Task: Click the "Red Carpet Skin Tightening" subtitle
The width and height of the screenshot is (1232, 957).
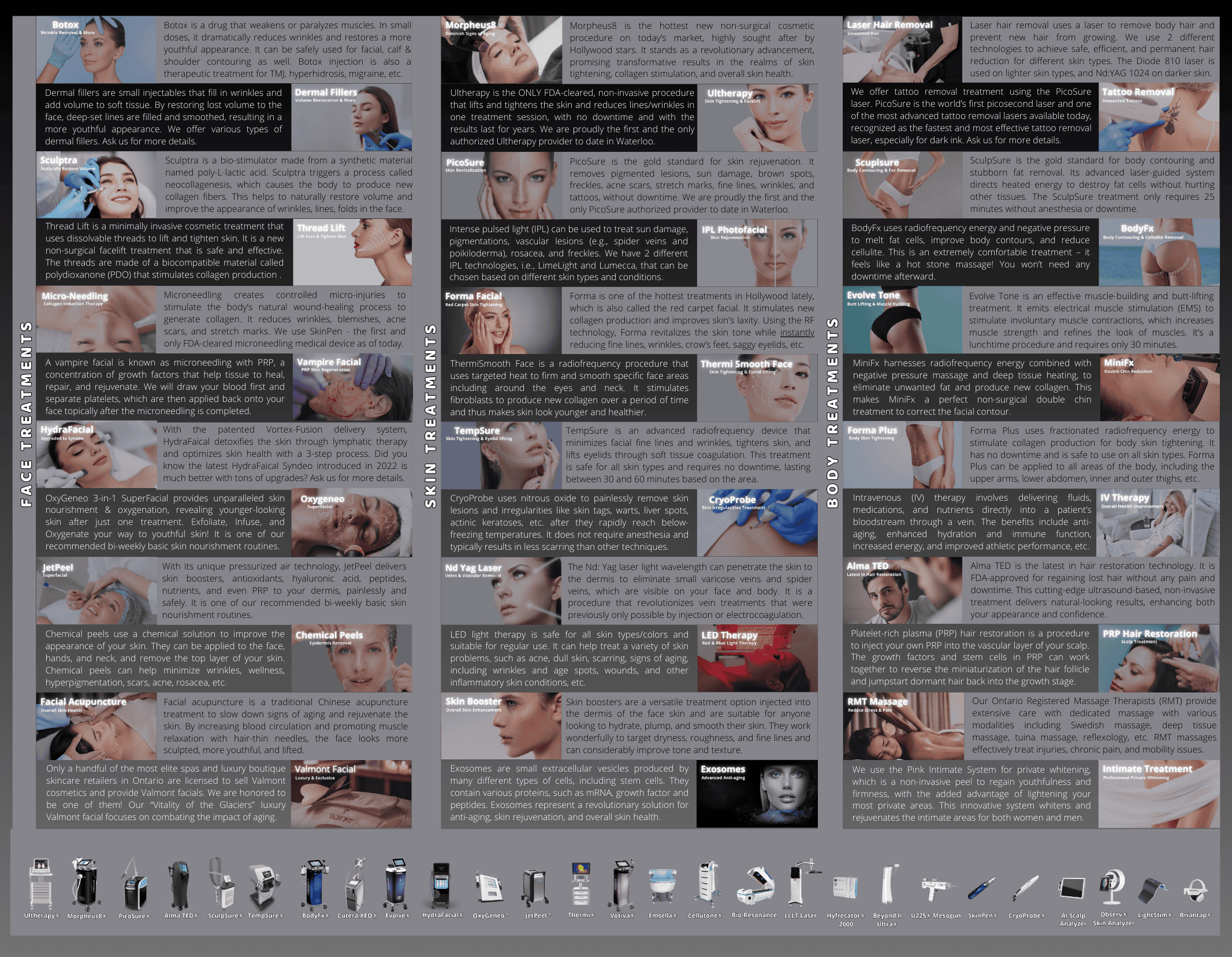Action: pos(474,305)
